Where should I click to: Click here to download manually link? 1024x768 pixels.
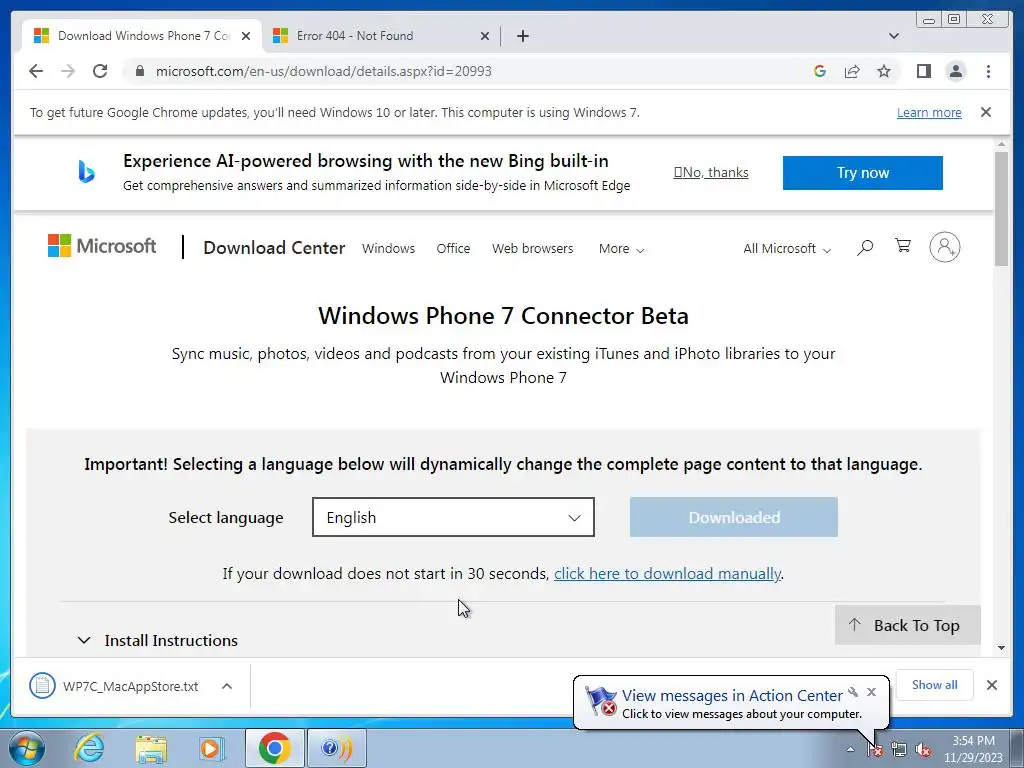coord(667,573)
